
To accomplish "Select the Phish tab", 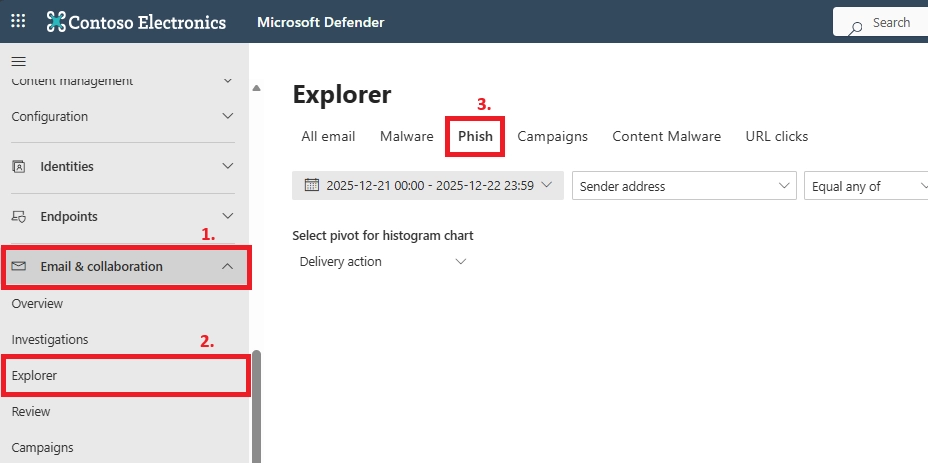I will [475, 136].
